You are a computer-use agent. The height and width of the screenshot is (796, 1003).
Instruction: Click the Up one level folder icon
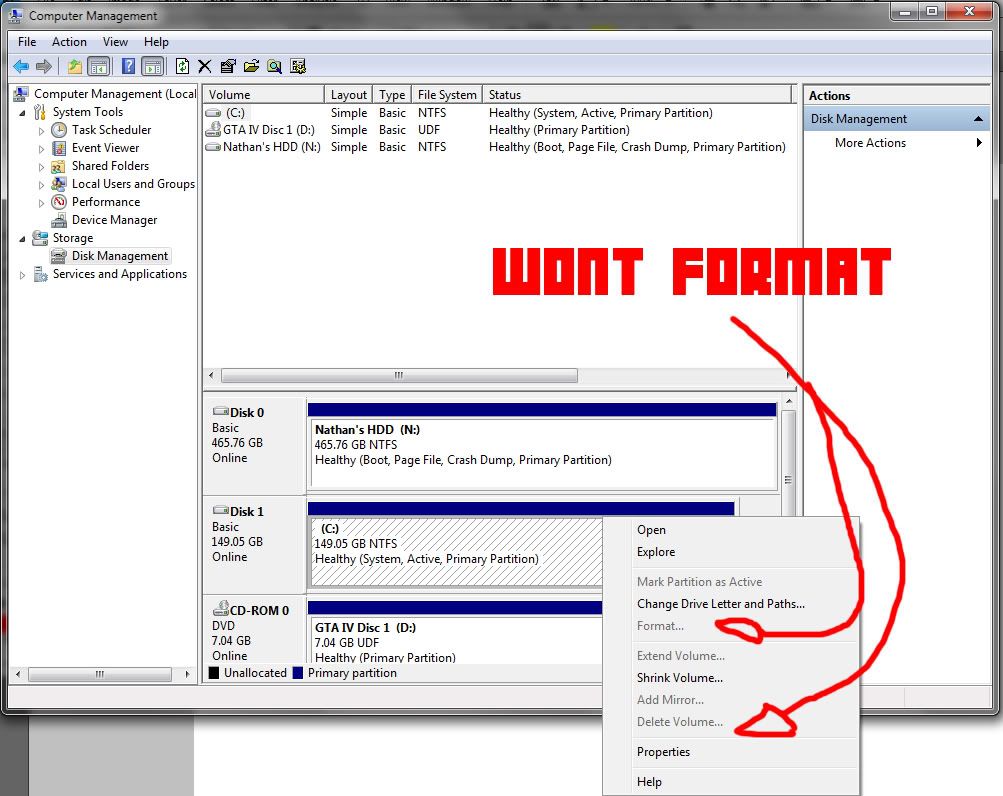coord(75,66)
